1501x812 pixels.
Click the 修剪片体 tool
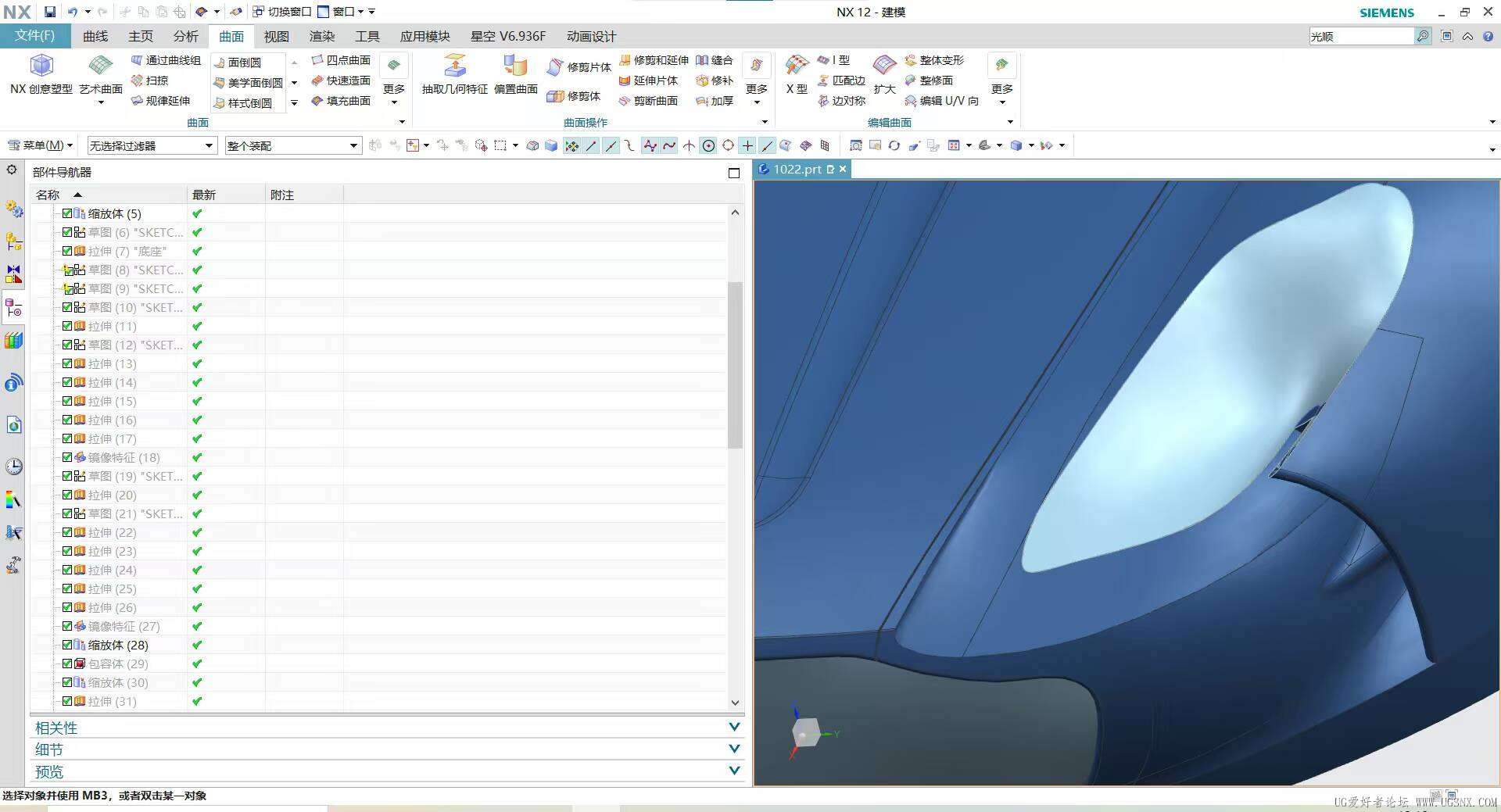coord(579,67)
